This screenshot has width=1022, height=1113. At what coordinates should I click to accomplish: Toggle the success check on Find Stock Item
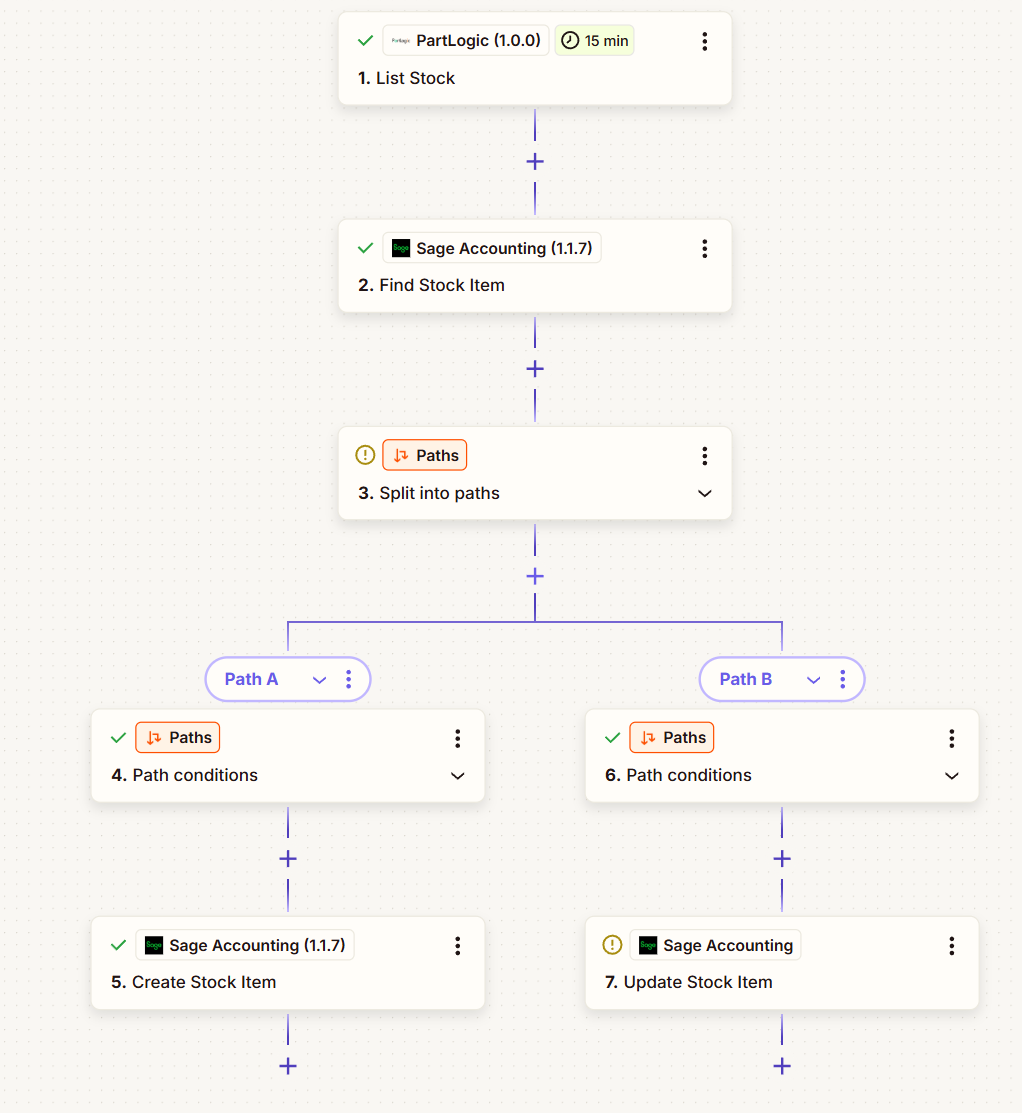pyautogui.click(x=365, y=247)
